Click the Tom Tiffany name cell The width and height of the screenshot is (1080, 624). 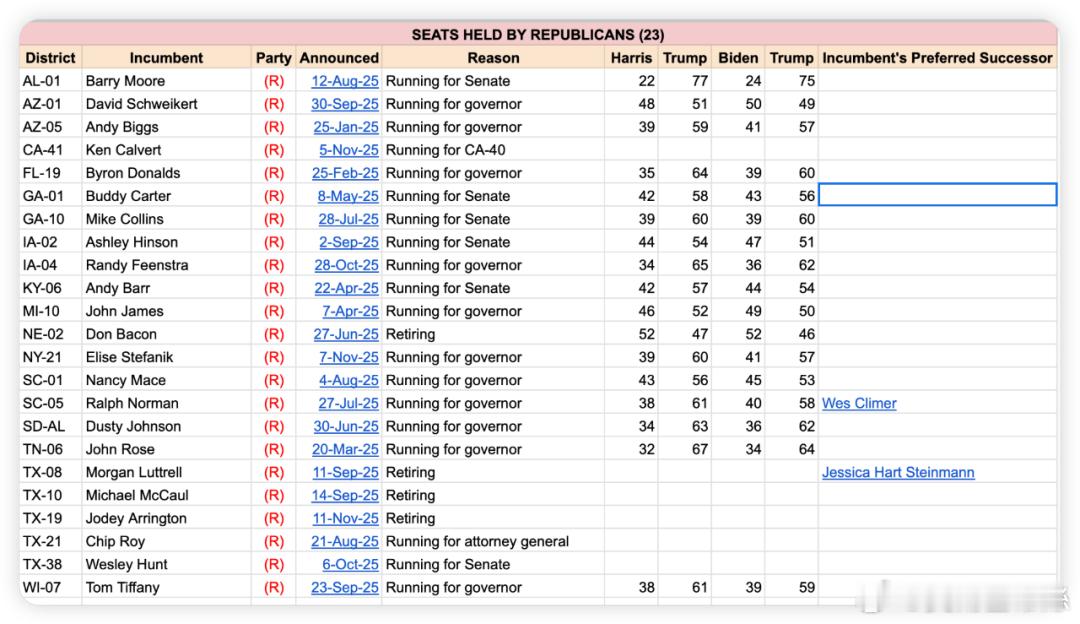[x=166, y=587]
